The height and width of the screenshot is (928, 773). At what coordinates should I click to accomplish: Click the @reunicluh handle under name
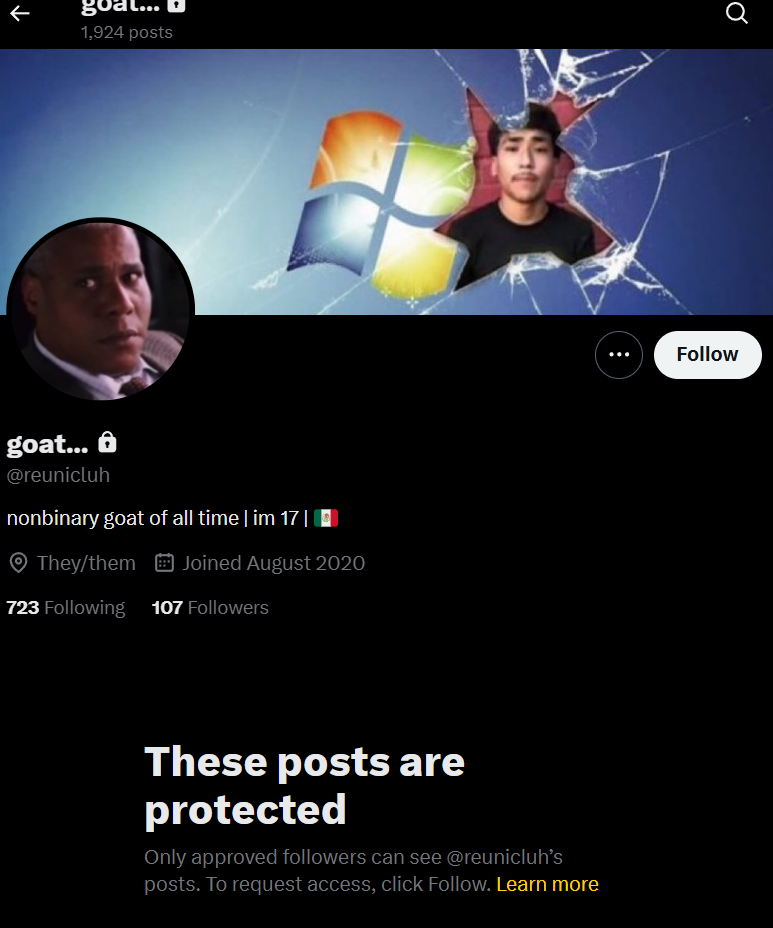(x=58, y=475)
